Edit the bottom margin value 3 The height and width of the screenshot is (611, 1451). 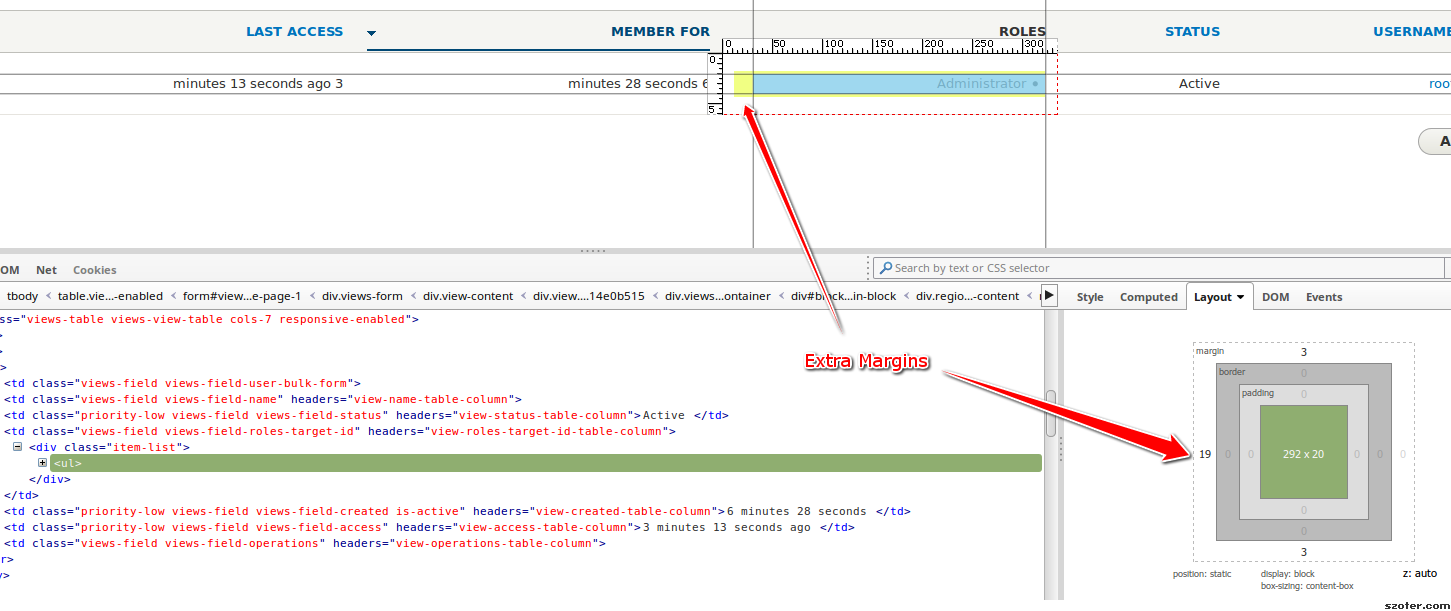pos(1303,552)
